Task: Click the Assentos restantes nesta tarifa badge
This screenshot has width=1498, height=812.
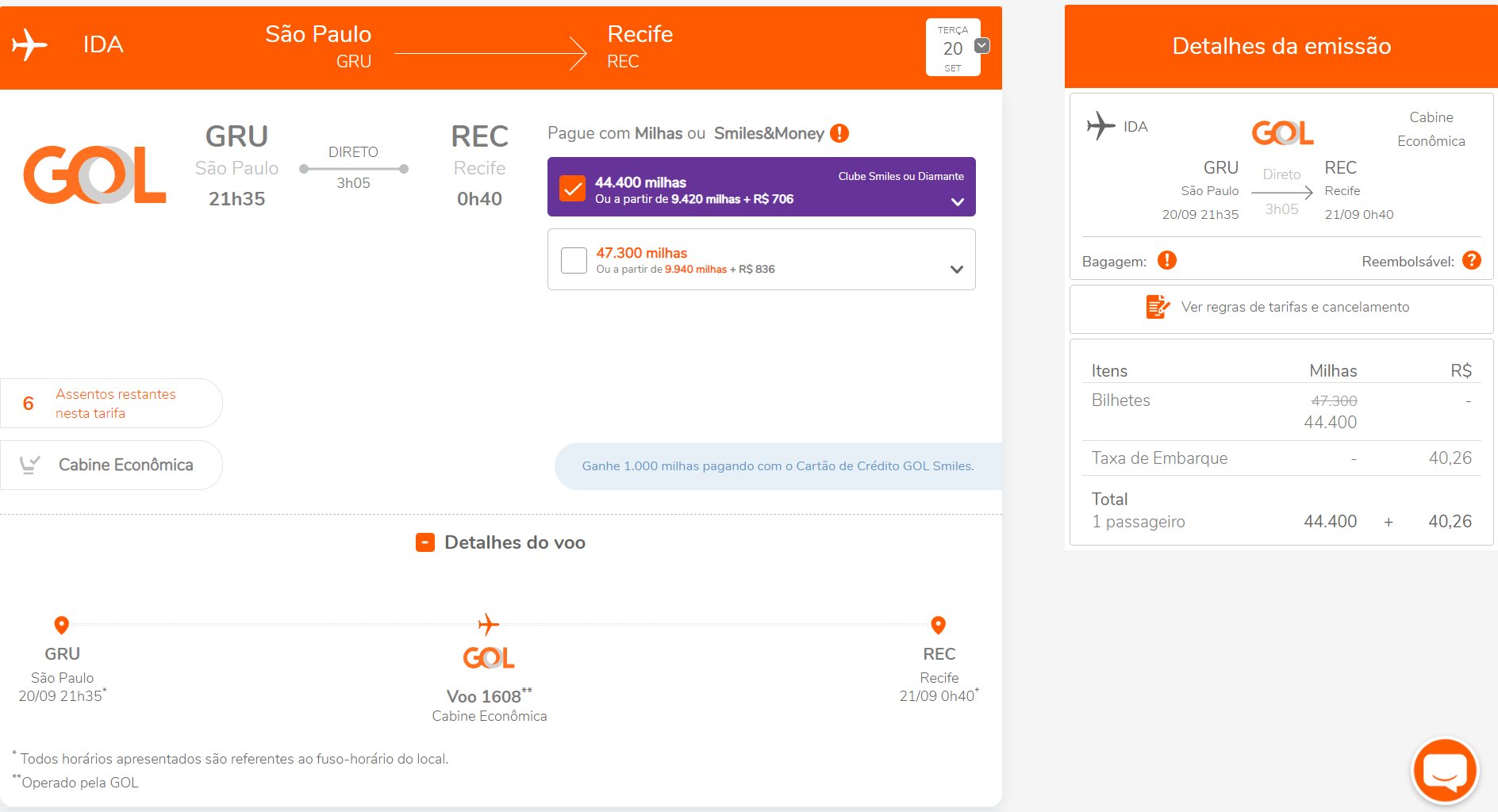Action: pos(111,403)
